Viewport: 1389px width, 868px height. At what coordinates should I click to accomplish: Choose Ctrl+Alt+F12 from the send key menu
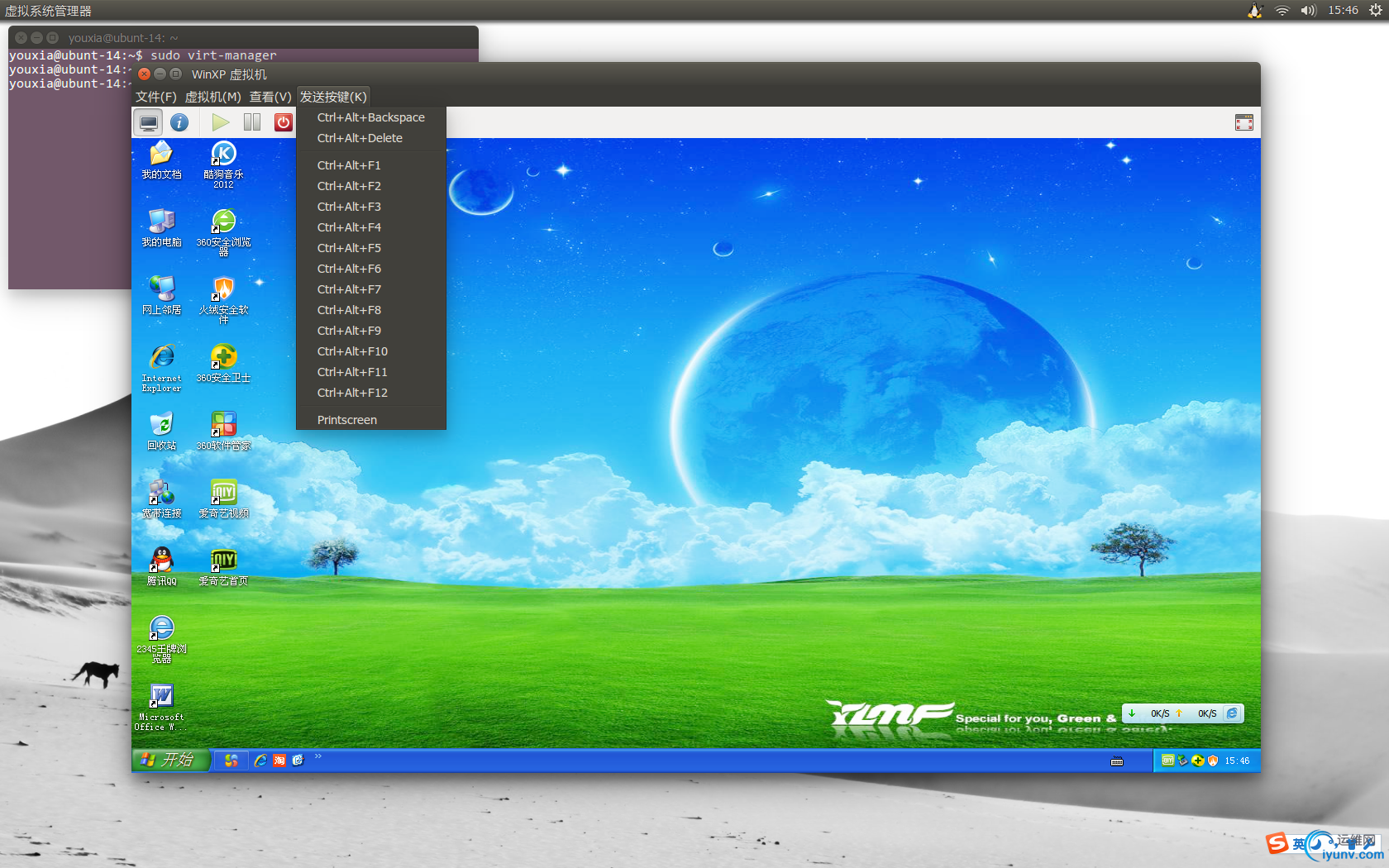371,393
